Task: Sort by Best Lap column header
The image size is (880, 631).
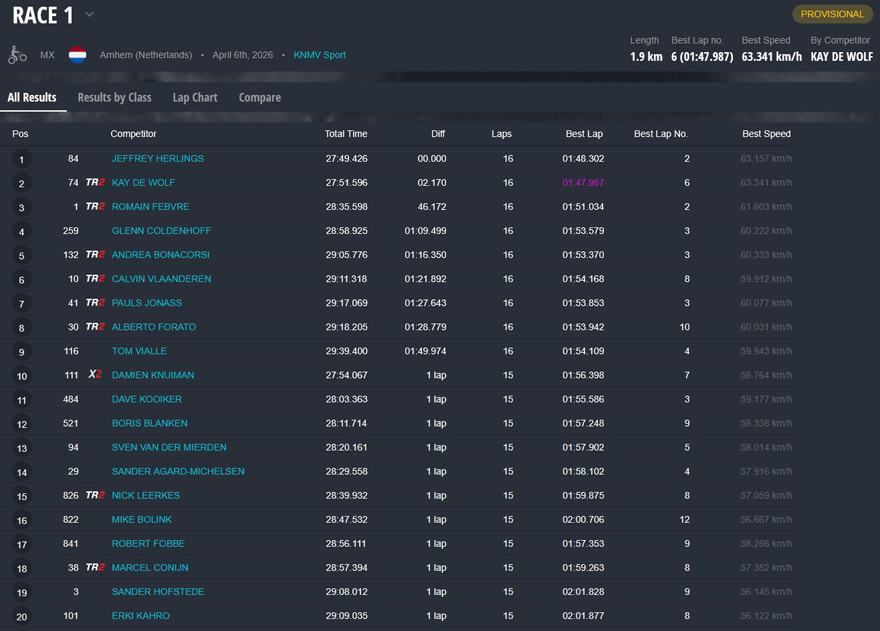Action: tap(583, 134)
